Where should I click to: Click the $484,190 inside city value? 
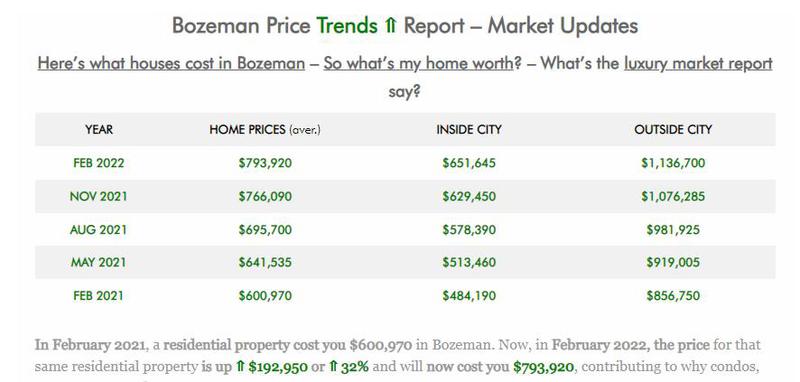click(469, 296)
